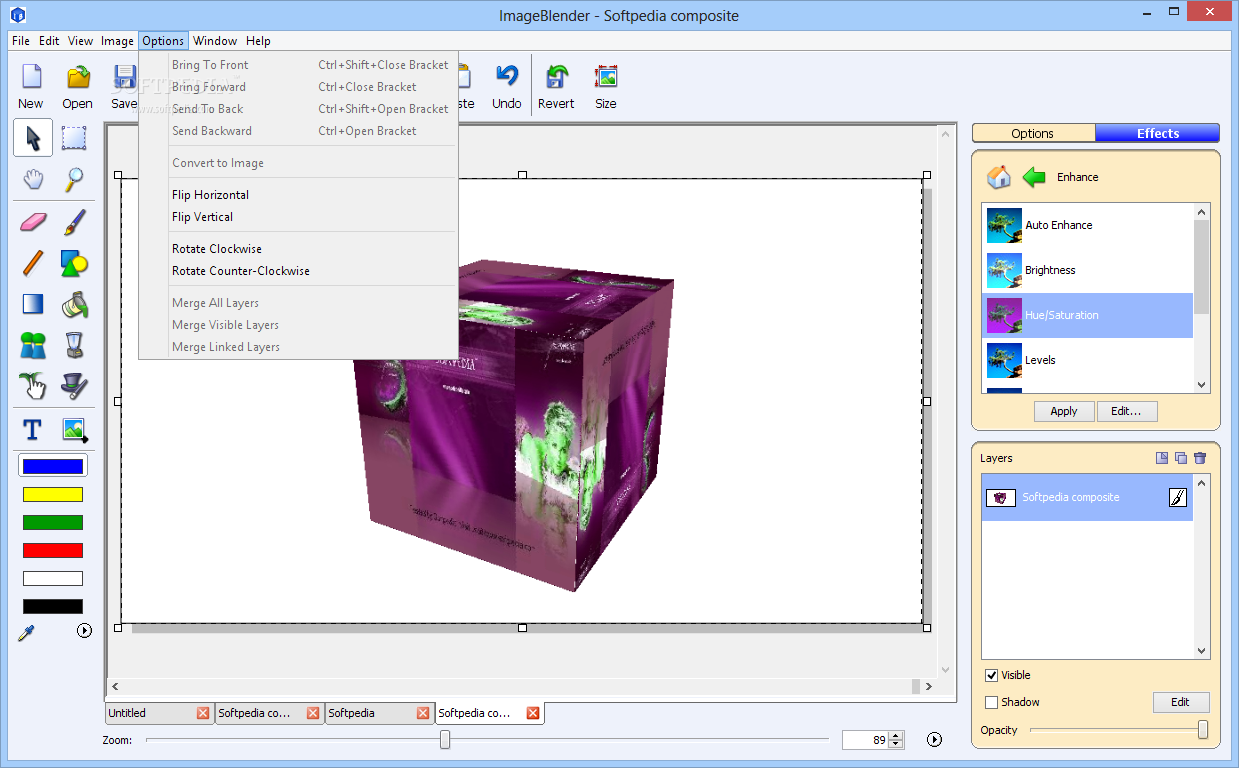
Task: Click the layers list scroll up arrow
Action: click(1202, 482)
